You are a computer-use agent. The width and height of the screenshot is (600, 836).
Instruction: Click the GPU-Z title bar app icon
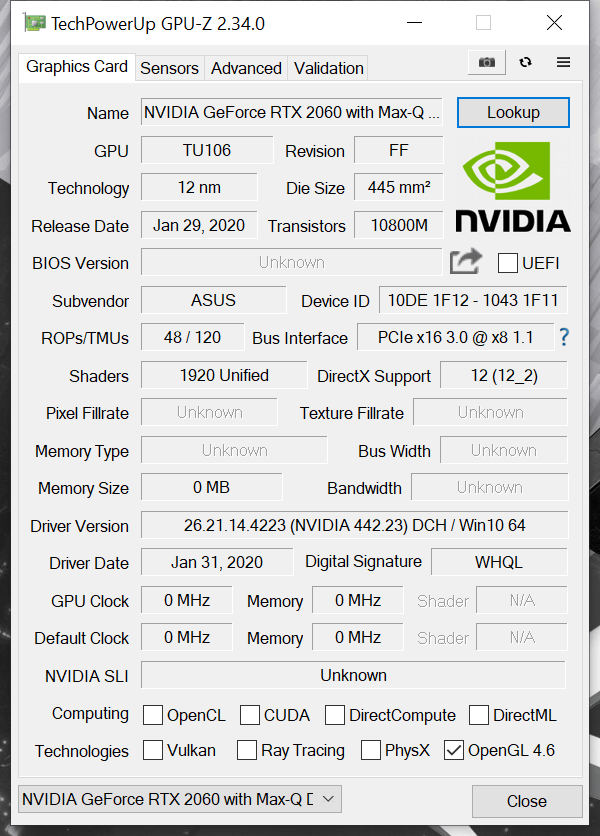34,23
